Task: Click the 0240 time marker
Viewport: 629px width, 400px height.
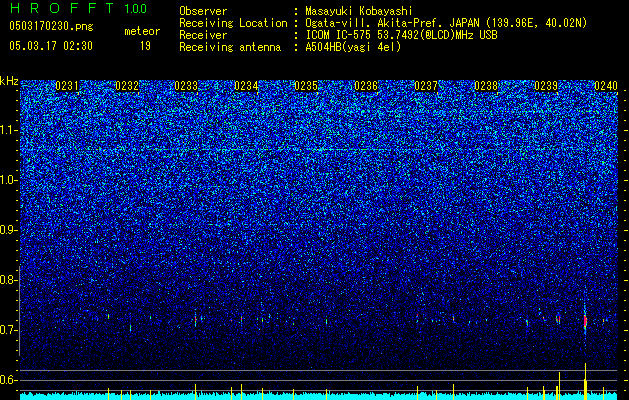Action: 606,86
